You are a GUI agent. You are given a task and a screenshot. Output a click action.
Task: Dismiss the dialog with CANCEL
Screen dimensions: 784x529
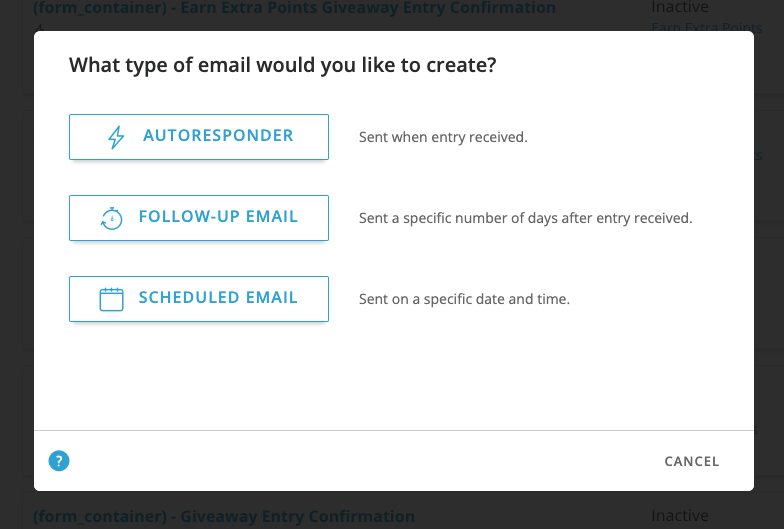[692, 461]
